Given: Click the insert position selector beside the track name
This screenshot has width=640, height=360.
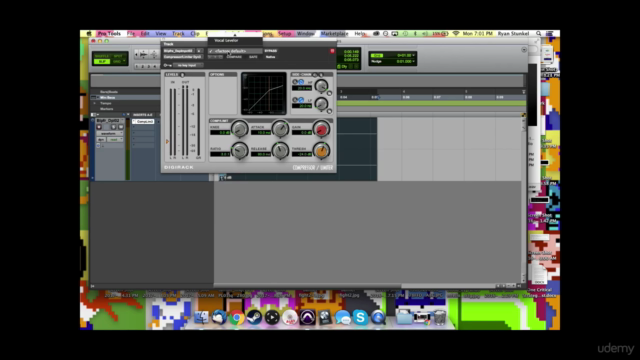Looking at the screenshot, I should [x=199, y=51].
